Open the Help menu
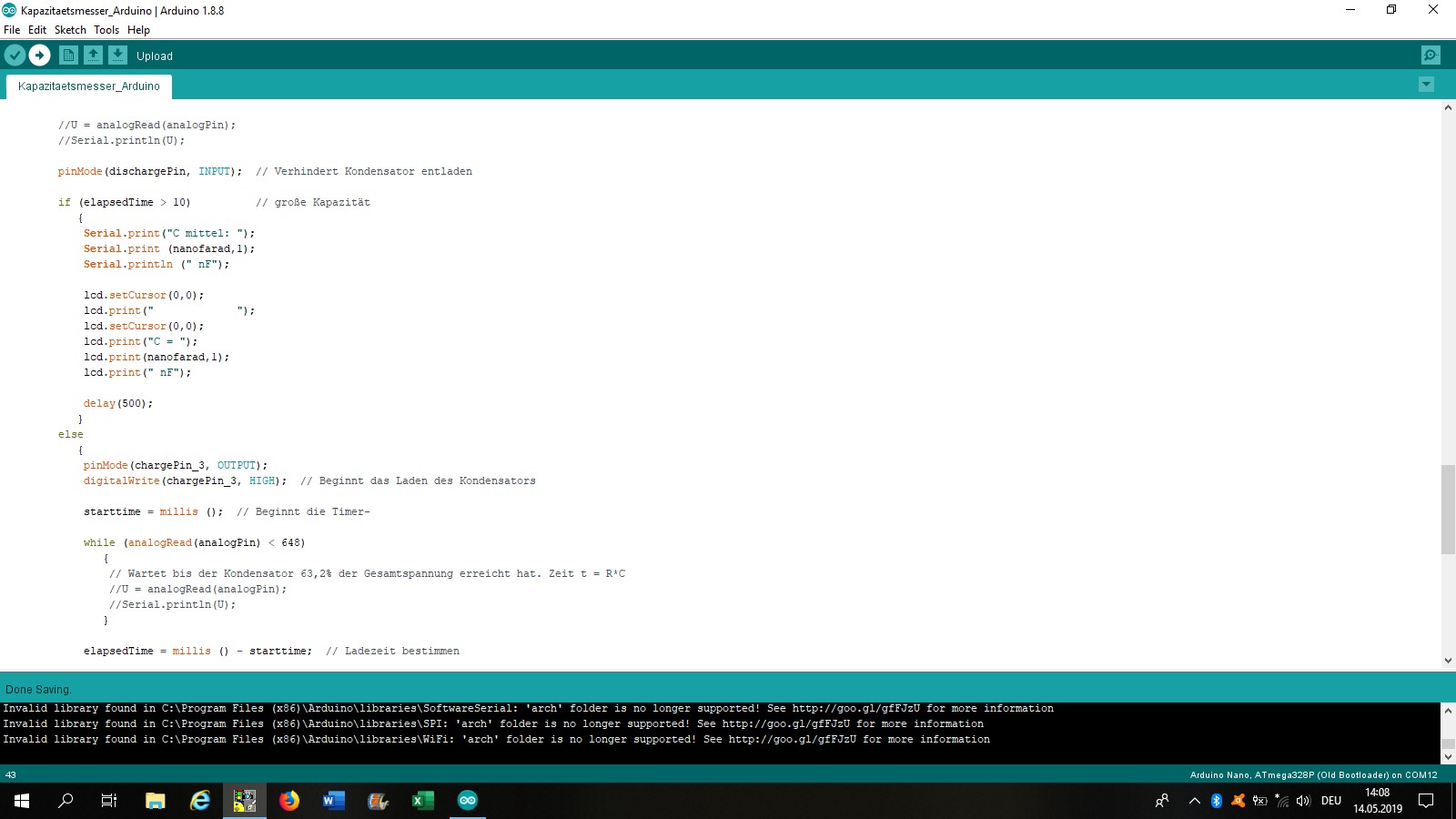 138,30
